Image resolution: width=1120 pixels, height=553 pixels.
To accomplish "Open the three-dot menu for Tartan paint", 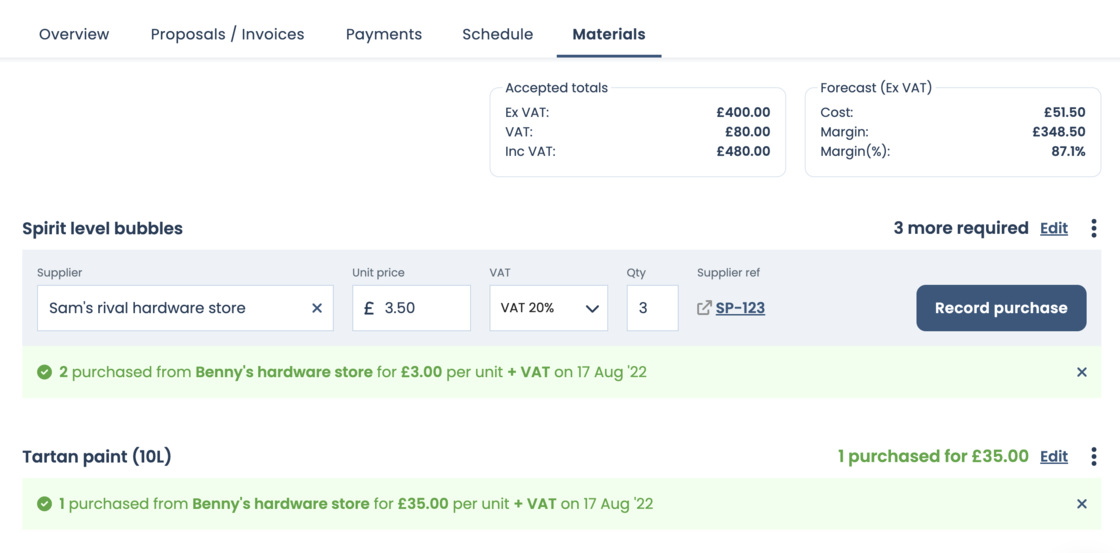I will point(1093,457).
